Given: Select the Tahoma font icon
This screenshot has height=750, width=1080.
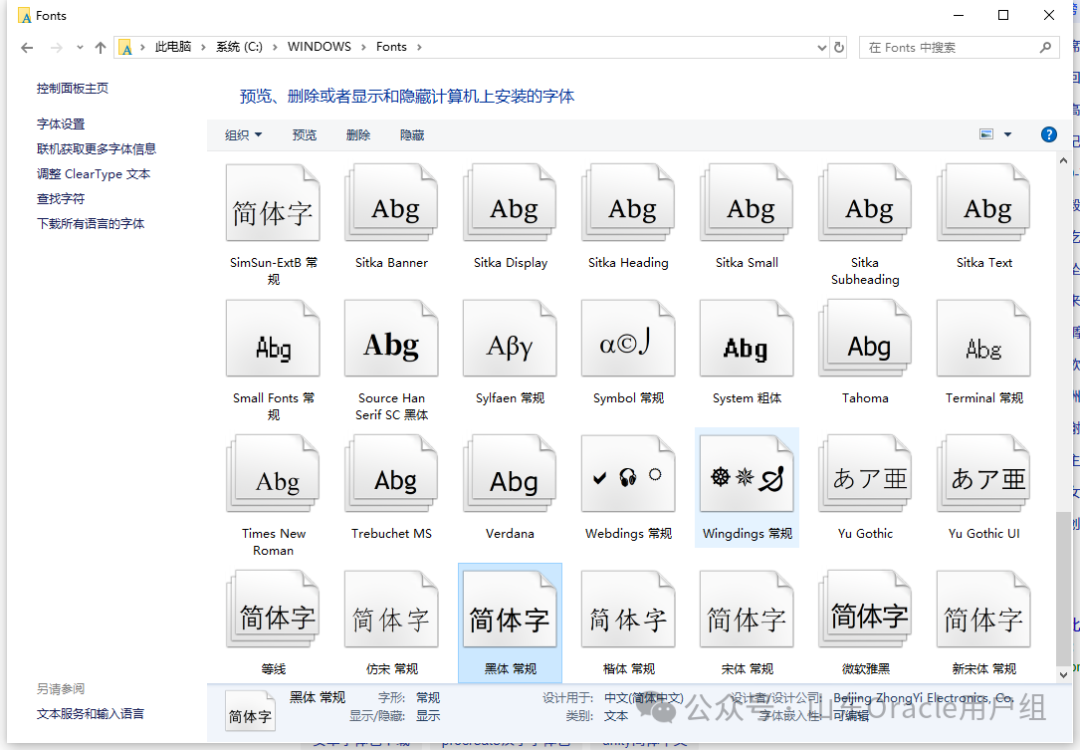Looking at the screenshot, I should pyautogui.click(x=865, y=338).
